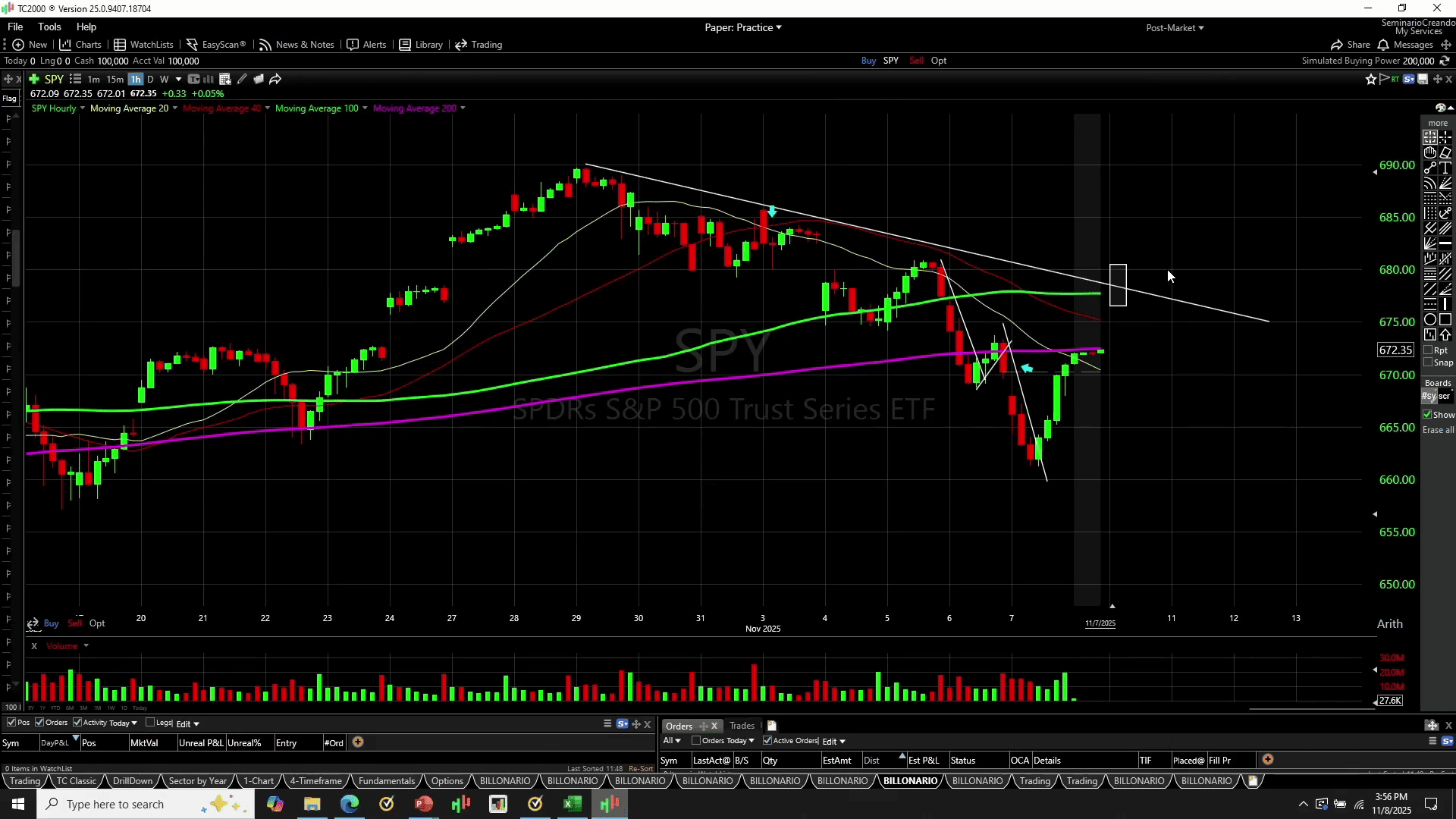The width and height of the screenshot is (1456, 819).
Task: Enable the Snap checkbox
Action: pyautogui.click(x=1428, y=362)
